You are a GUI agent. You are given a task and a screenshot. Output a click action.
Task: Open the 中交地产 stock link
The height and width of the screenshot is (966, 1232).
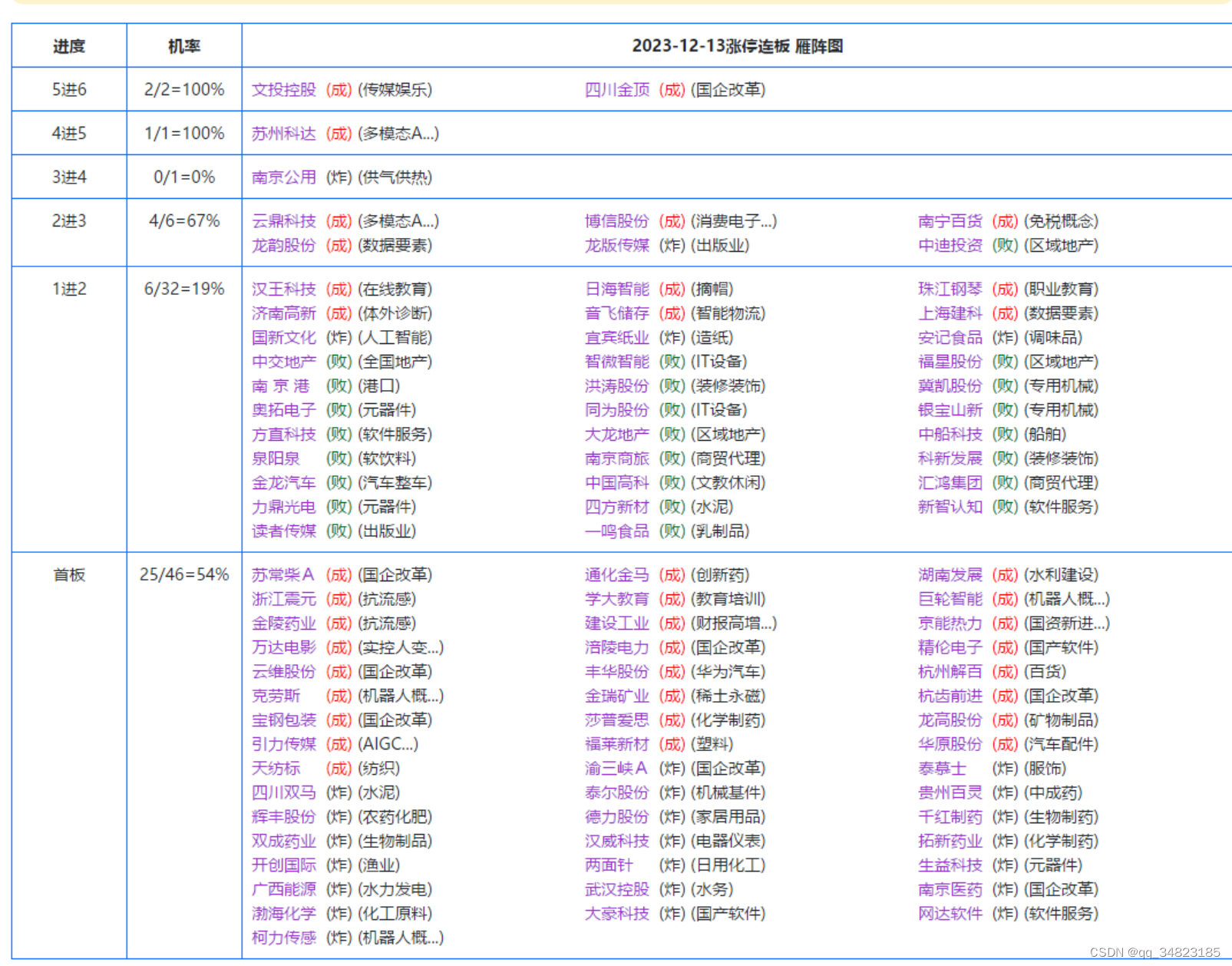coord(284,362)
